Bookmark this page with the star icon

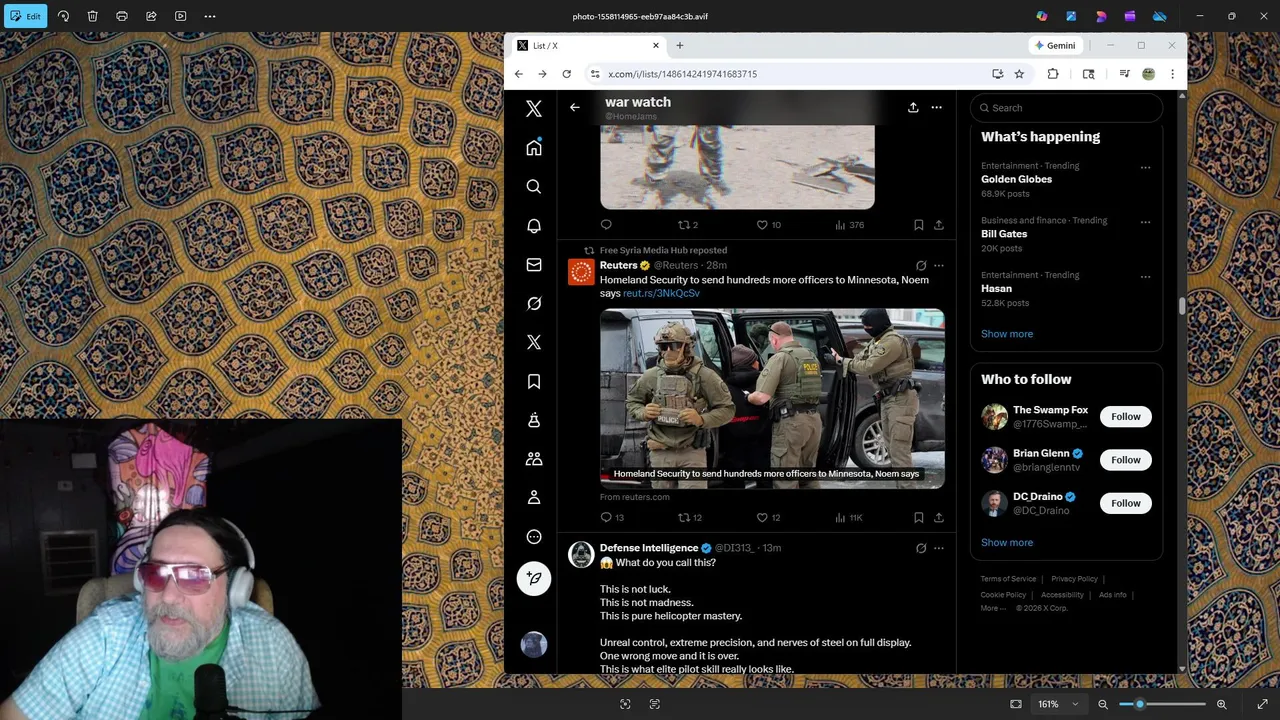(1019, 74)
